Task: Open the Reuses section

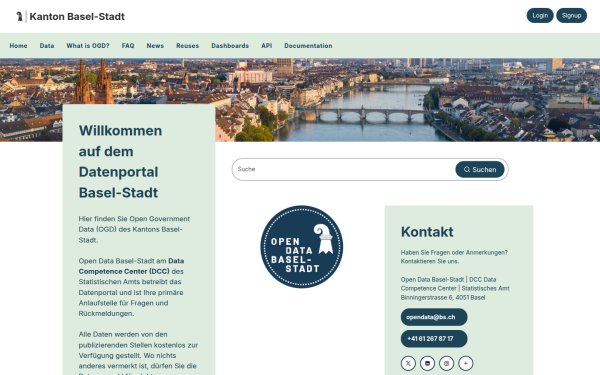Action: click(188, 46)
